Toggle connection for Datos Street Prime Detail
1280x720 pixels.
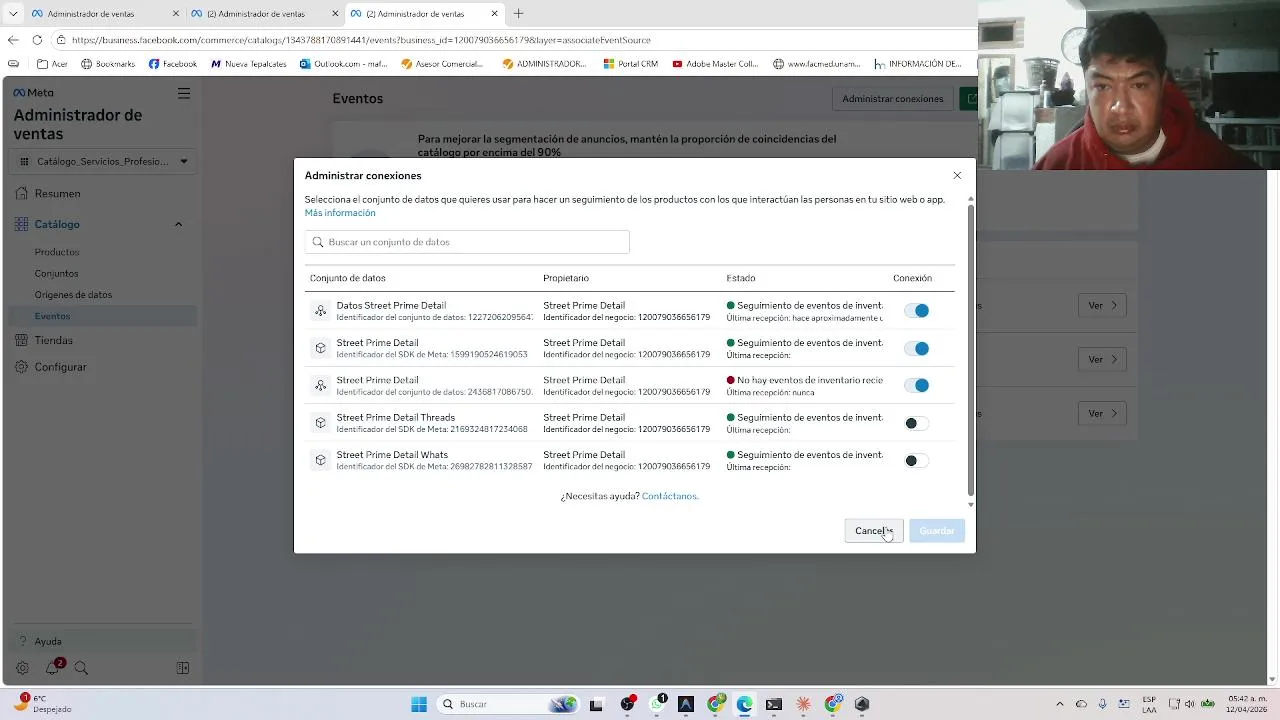[x=916, y=311]
